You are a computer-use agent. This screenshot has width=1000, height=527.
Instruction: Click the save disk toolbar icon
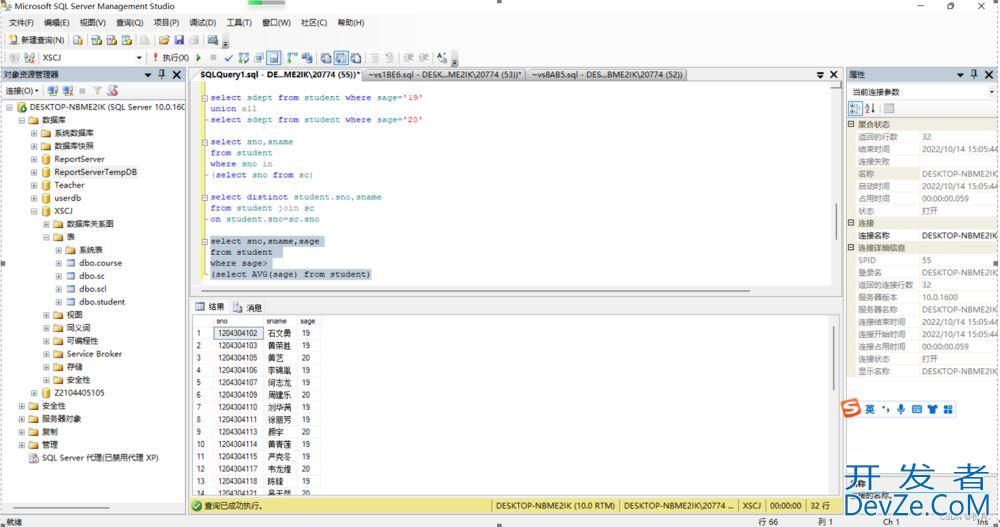(179, 40)
